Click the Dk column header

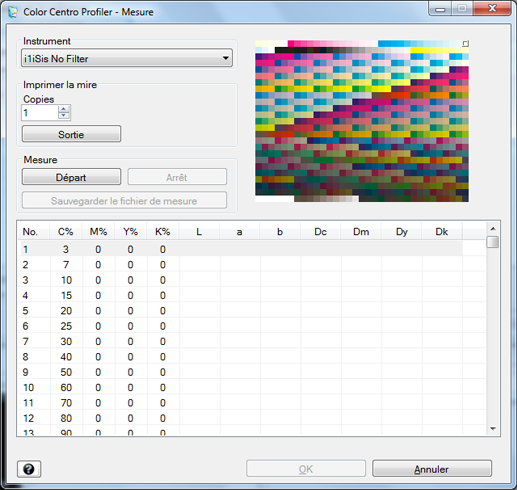pos(442,231)
